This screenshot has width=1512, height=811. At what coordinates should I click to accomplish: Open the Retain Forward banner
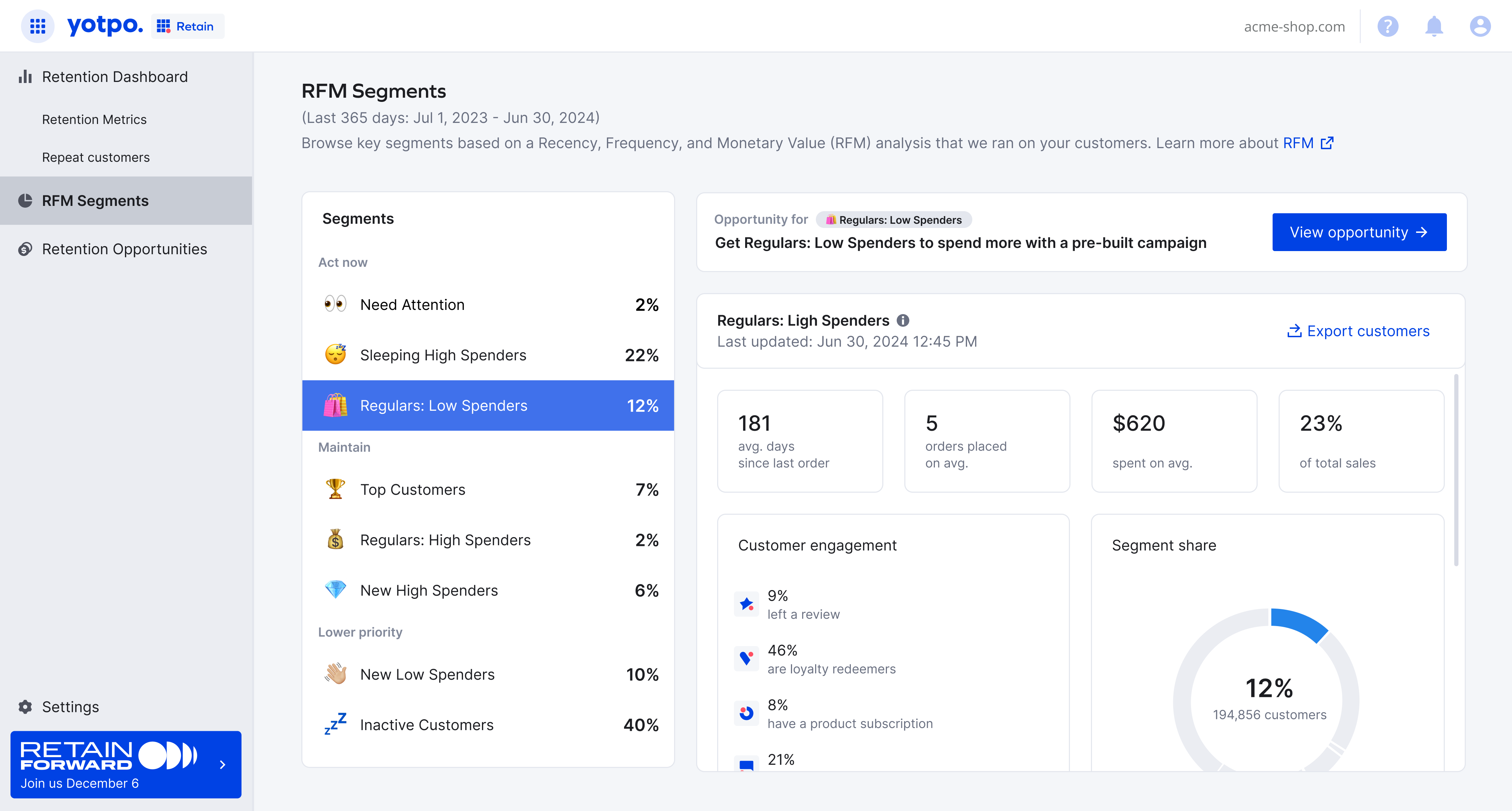(x=126, y=764)
